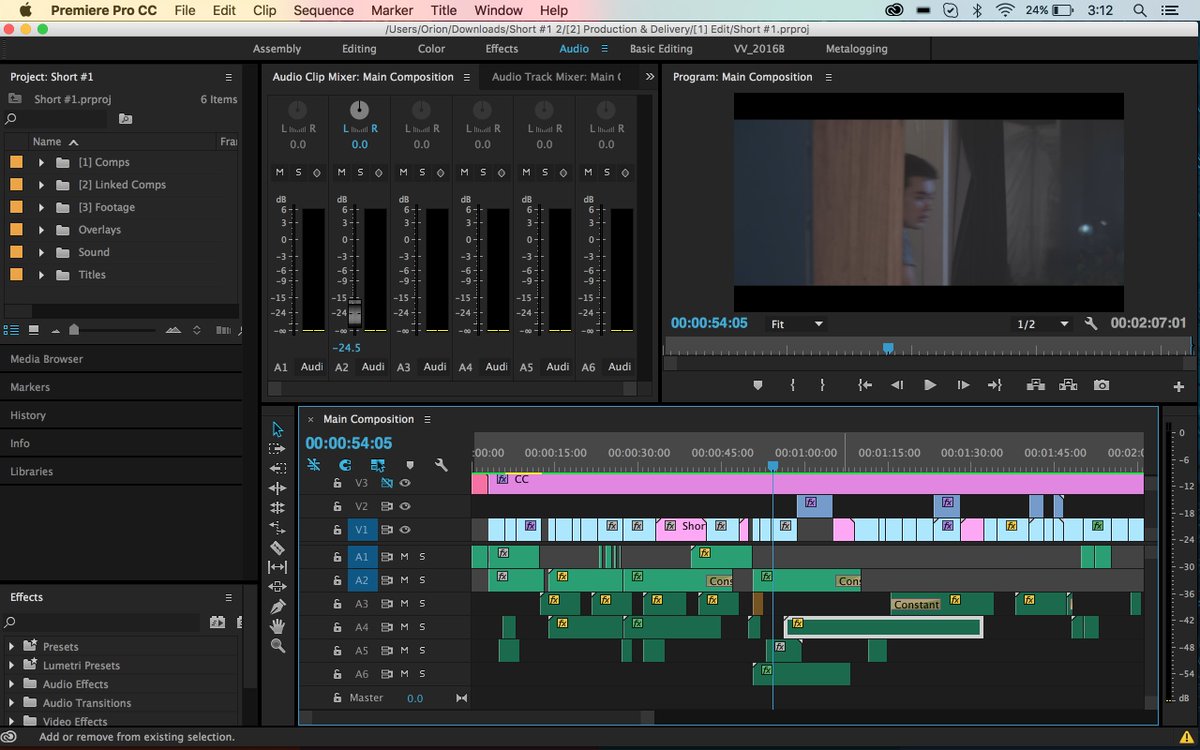Image resolution: width=1200 pixels, height=750 pixels.
Task: Mute audio track A1 in timeline
Action: pyautogui.click(x=405, y=556)
